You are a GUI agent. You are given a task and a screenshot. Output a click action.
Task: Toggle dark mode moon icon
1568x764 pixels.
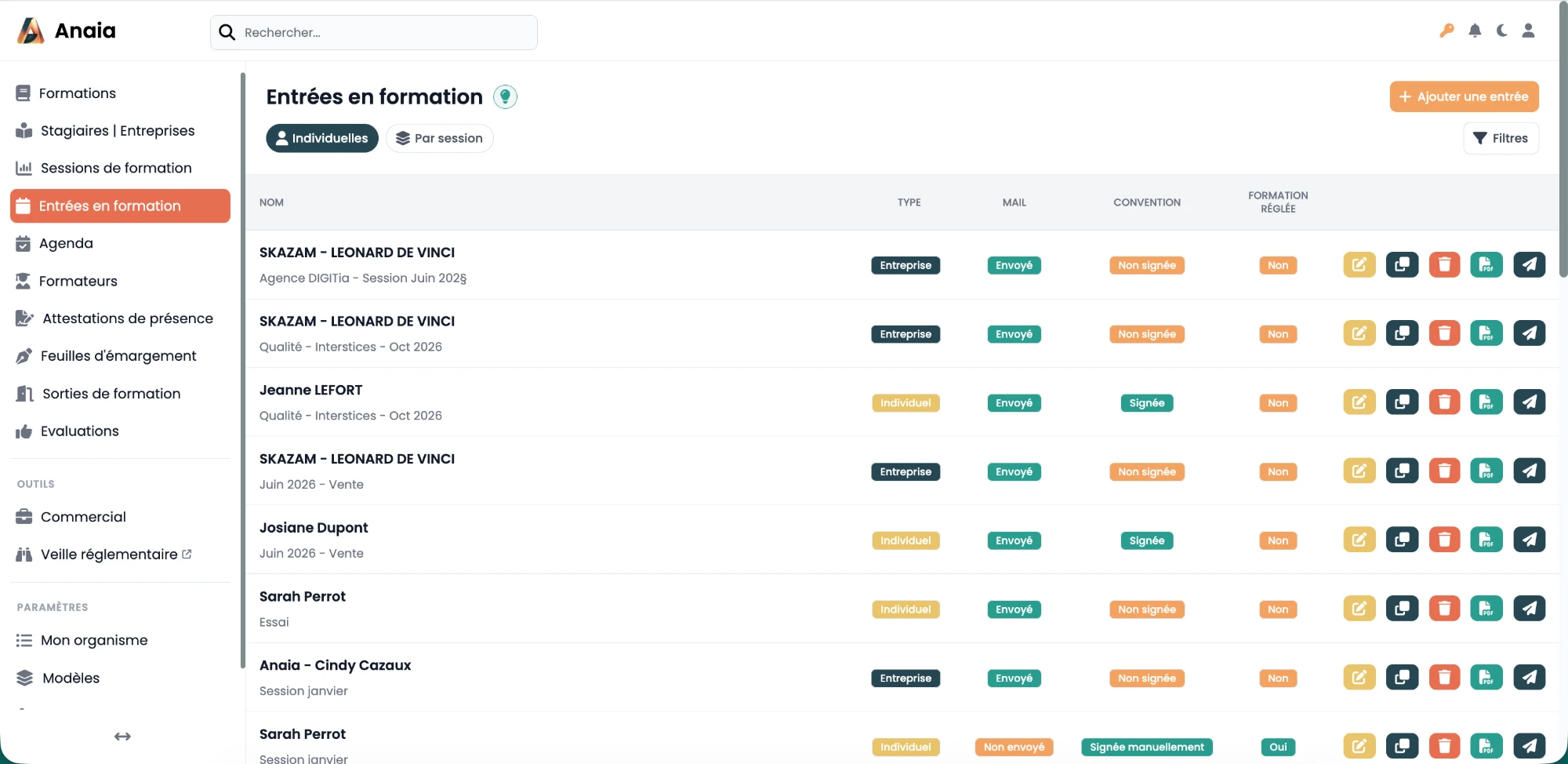point(1501,31)
